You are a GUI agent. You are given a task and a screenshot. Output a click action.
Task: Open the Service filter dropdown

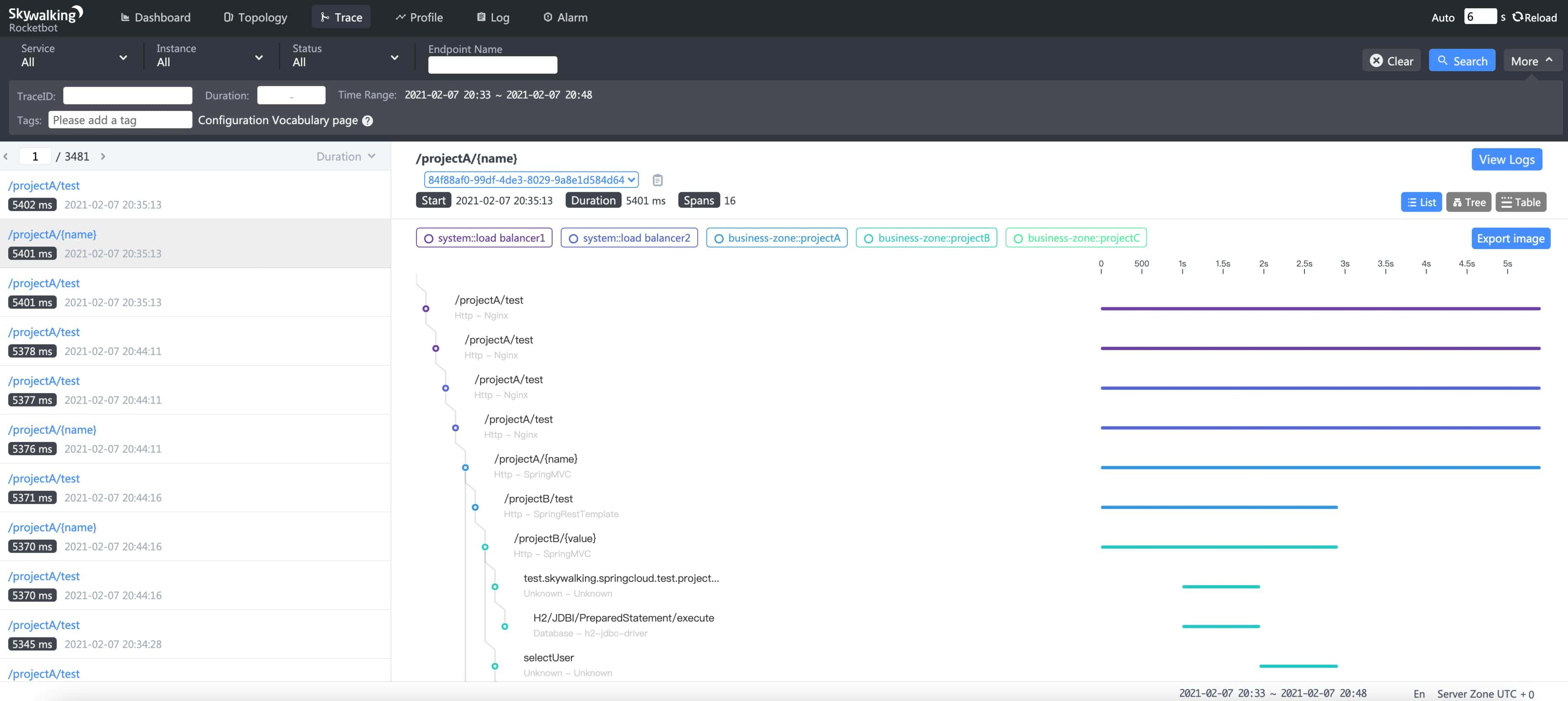73,56
